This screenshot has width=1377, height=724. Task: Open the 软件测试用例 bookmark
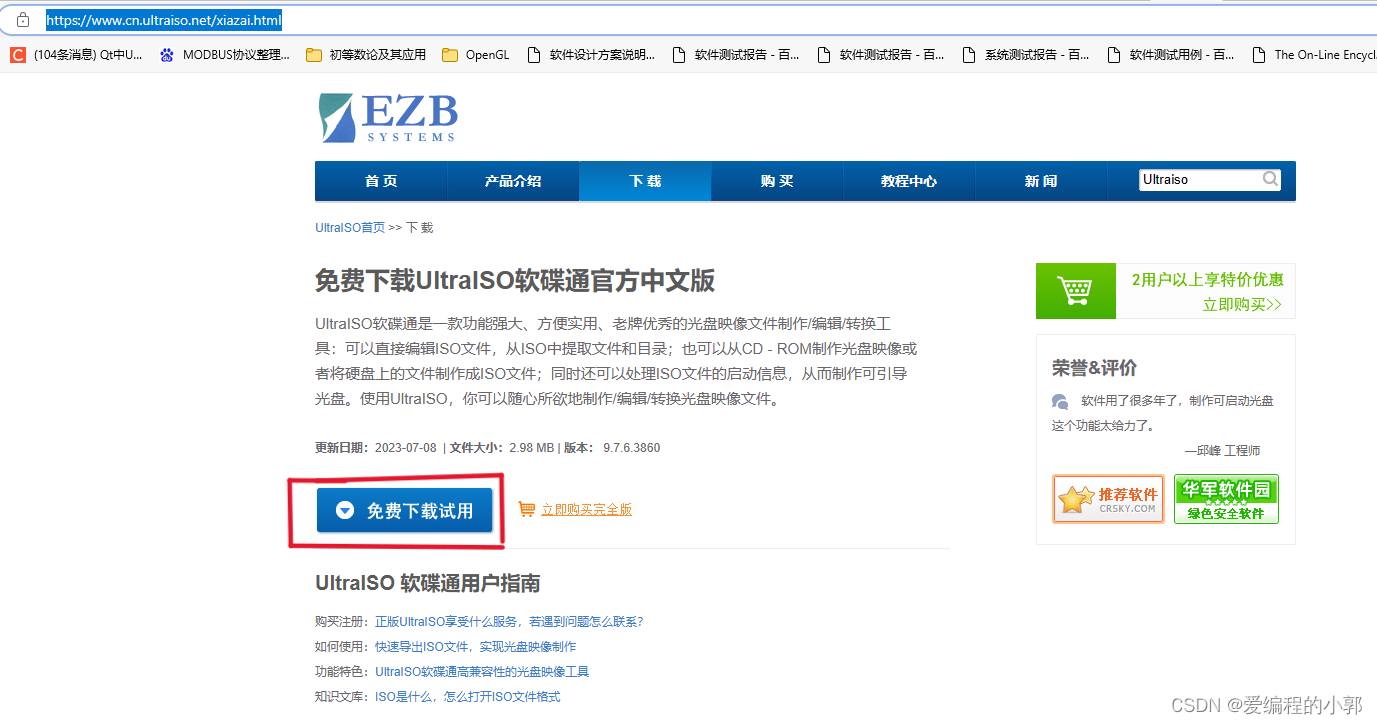point(1170,55)
